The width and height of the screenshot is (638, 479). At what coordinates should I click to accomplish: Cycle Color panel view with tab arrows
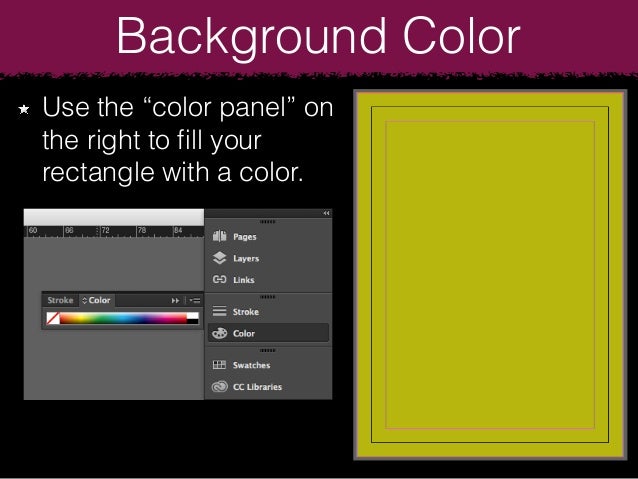pyautogui.click(x=85, y=300)
